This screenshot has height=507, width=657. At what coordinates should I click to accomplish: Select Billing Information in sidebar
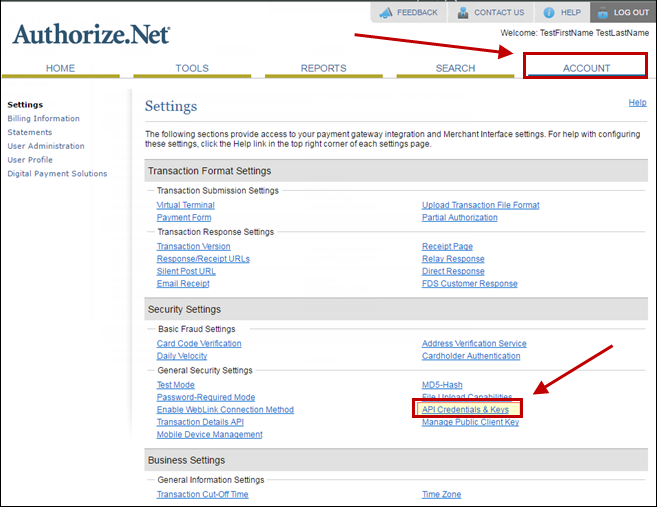(43, 119)
